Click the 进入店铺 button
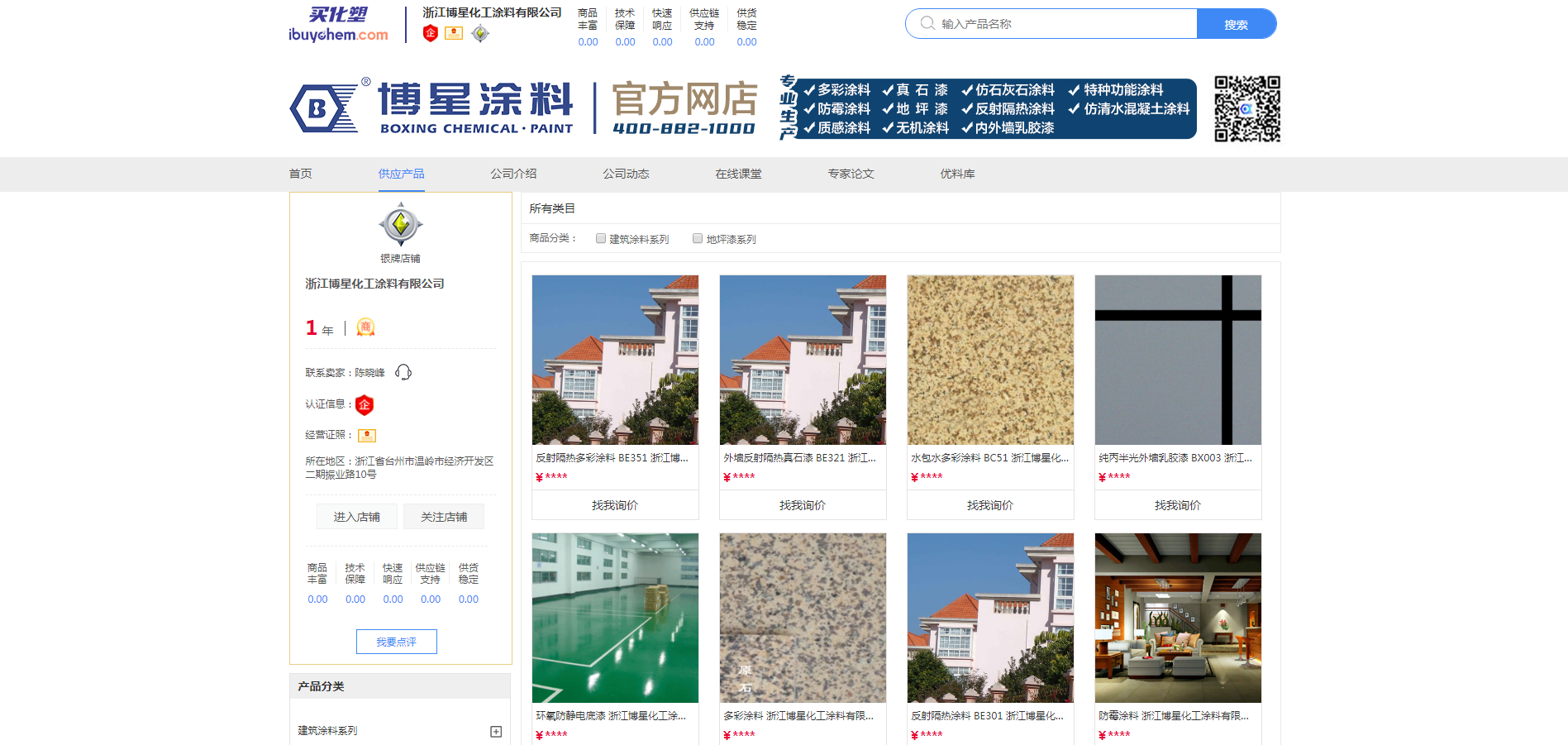The height and width of the screenshot is (745, 1568). tap(357, 517)
